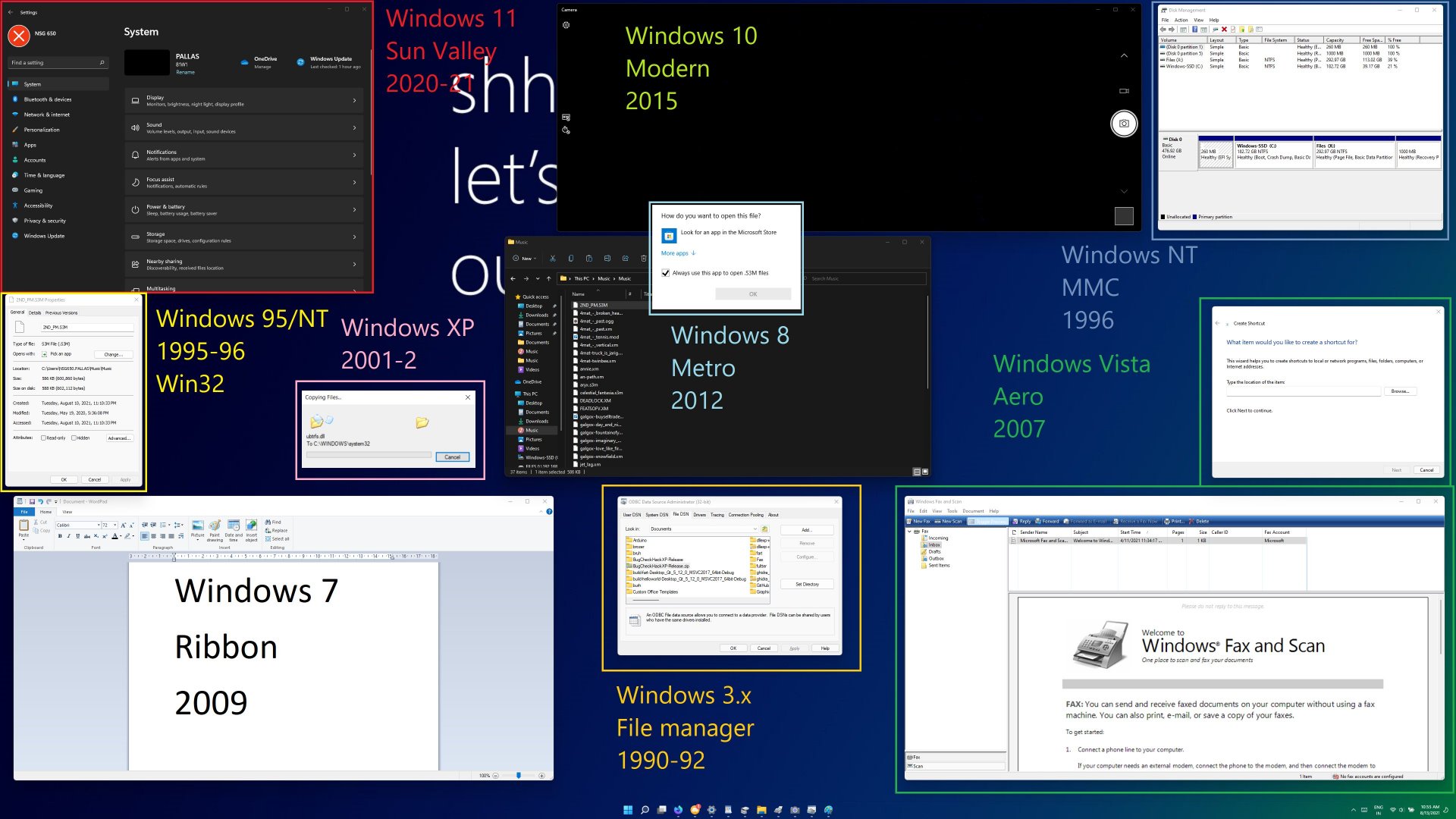Insert a Picture in WordPad
Viewport: 1456px width, 819px height.
click(197, 529)
